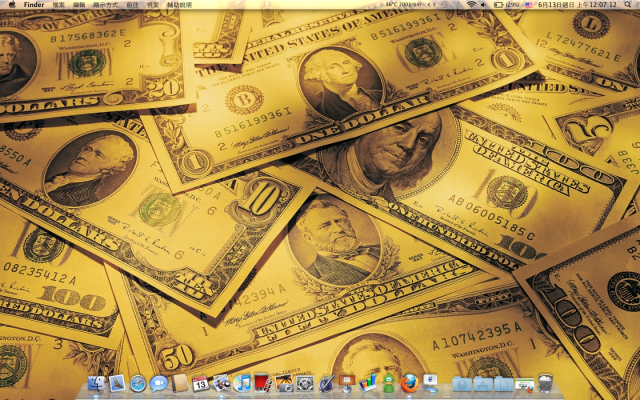Open the 編輯 (Edit) menu
Viewport: 640px width, 400px height.
(79, 4)
